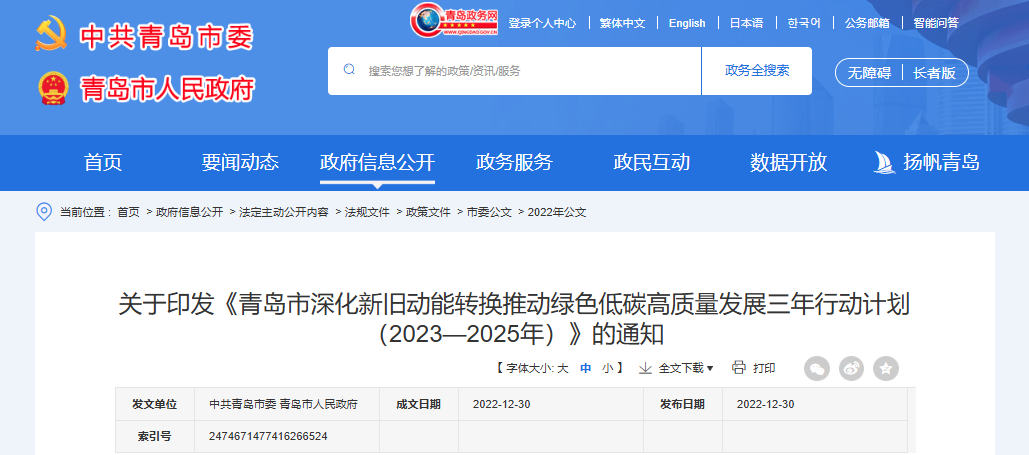Click the 政务全搜索 button
Image resolution: width=1029 pixels, height=455 pixels.
[757, 70]
